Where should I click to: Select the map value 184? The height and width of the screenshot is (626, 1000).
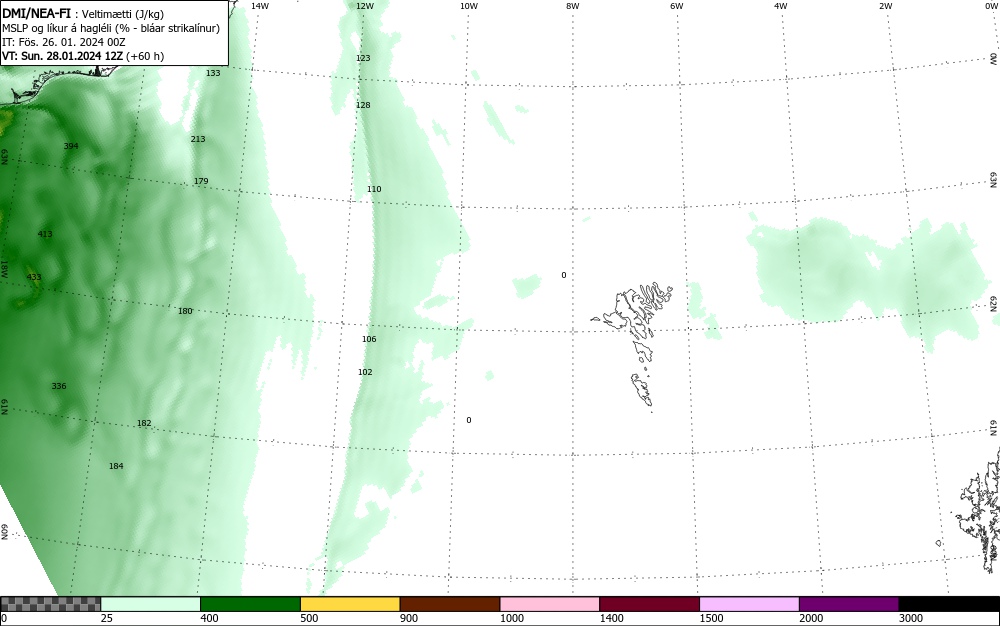click(x=116, y=466)
